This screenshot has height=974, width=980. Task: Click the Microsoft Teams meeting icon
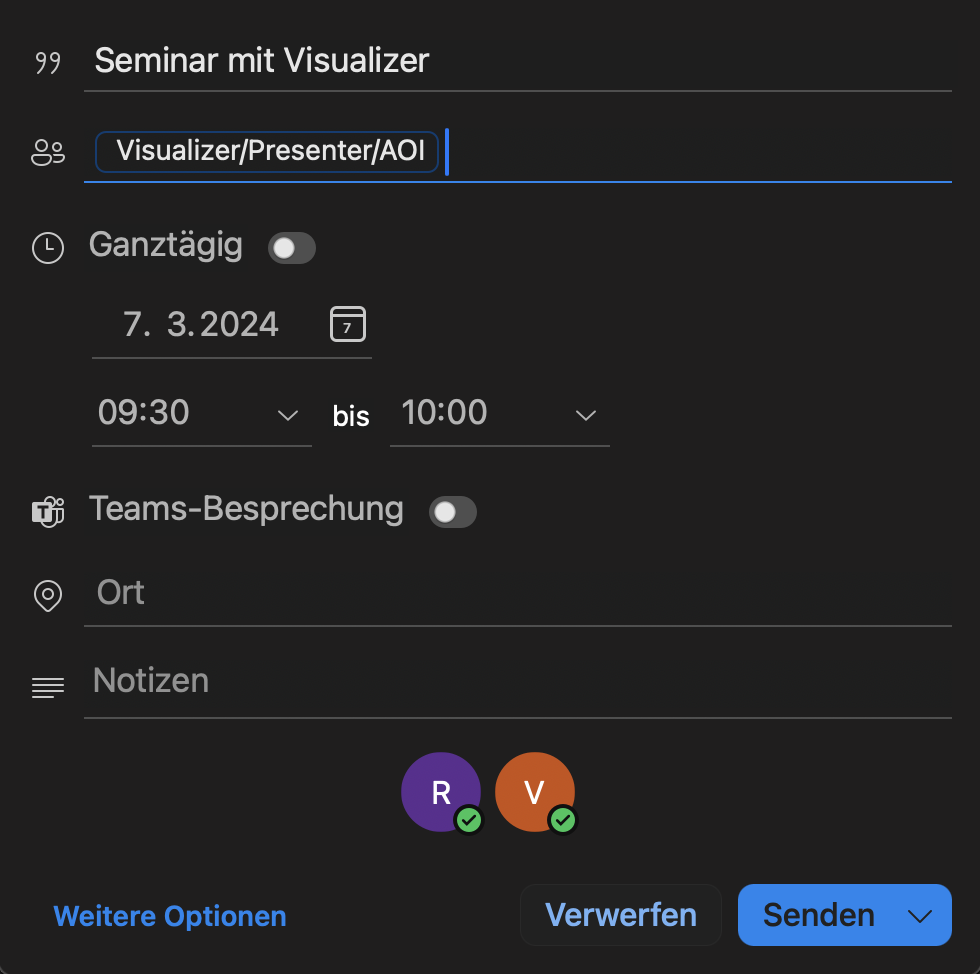[47, 511]
